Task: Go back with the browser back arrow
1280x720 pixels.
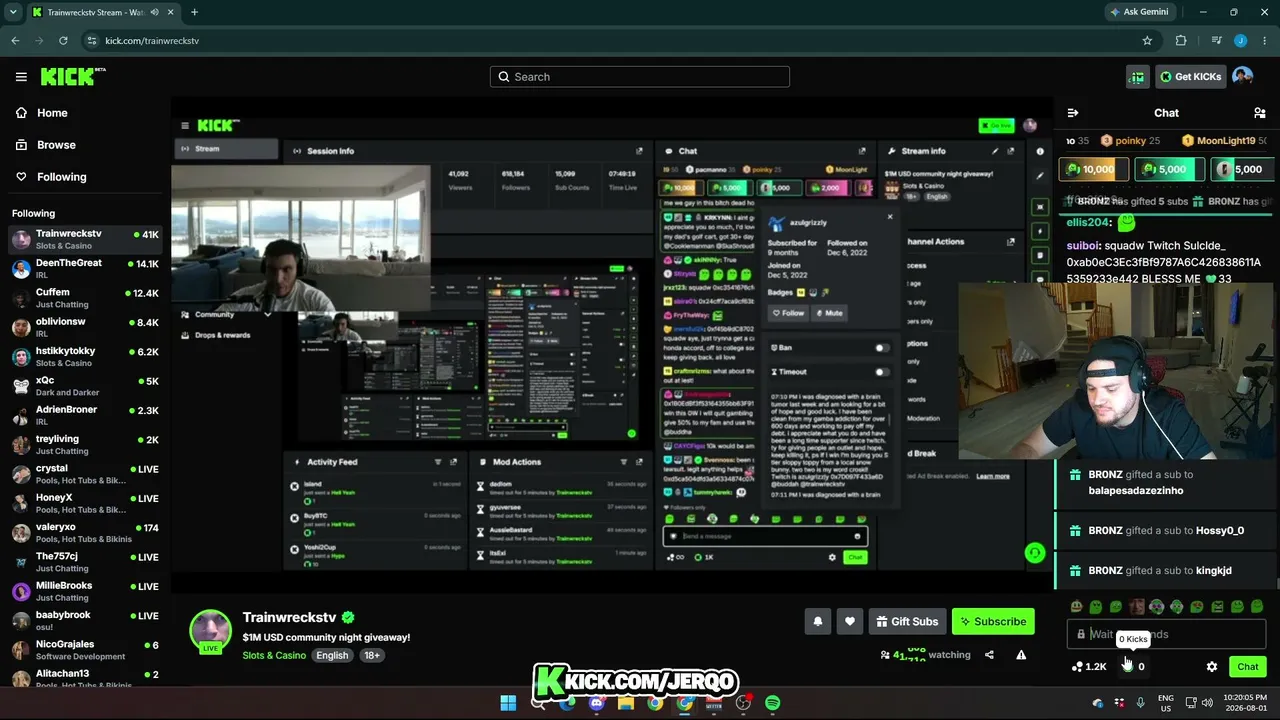Action: [15, 40]
